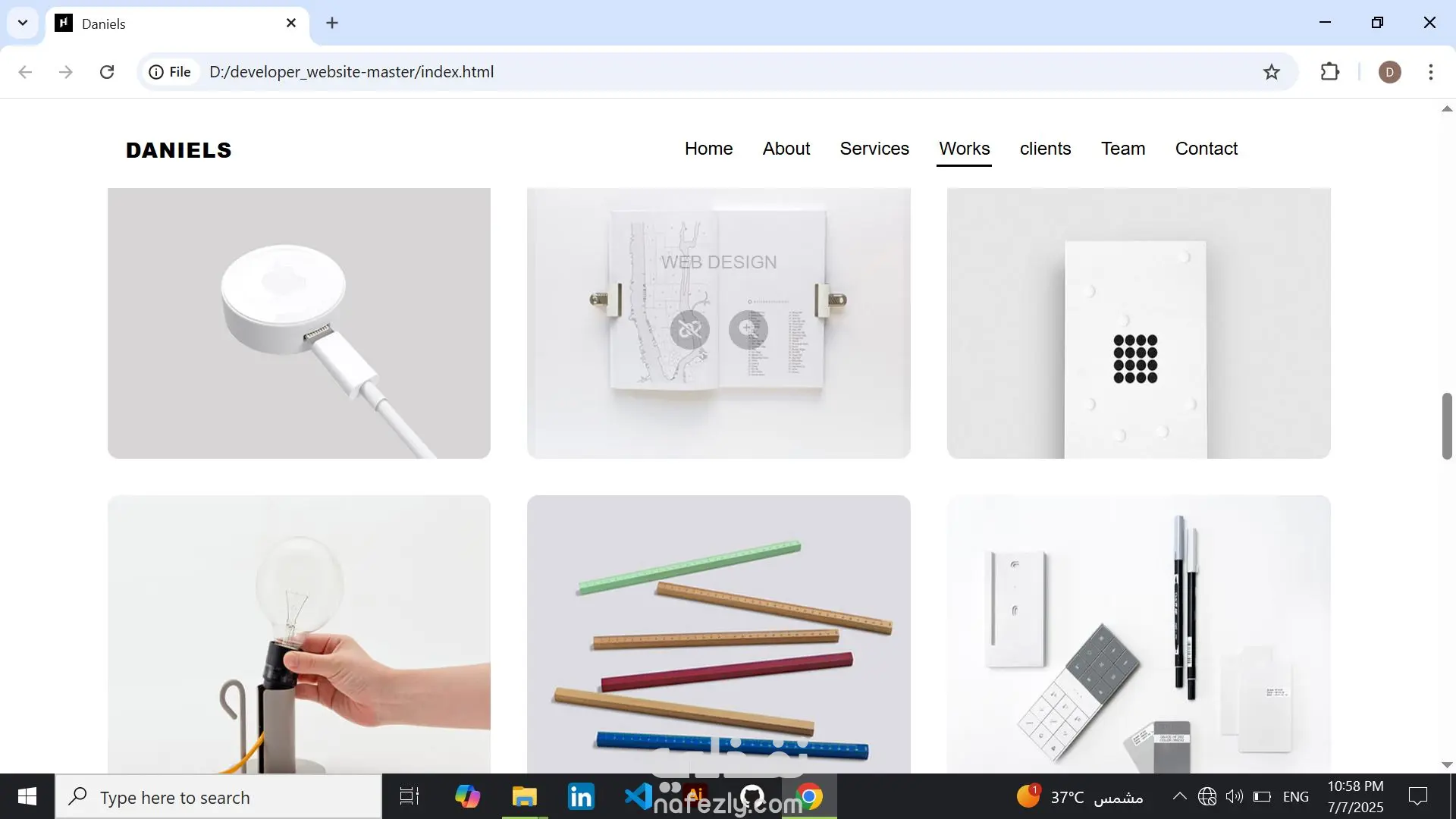
Task: Click the magnifier zoom icon on Web Design card
Action: 748,329
